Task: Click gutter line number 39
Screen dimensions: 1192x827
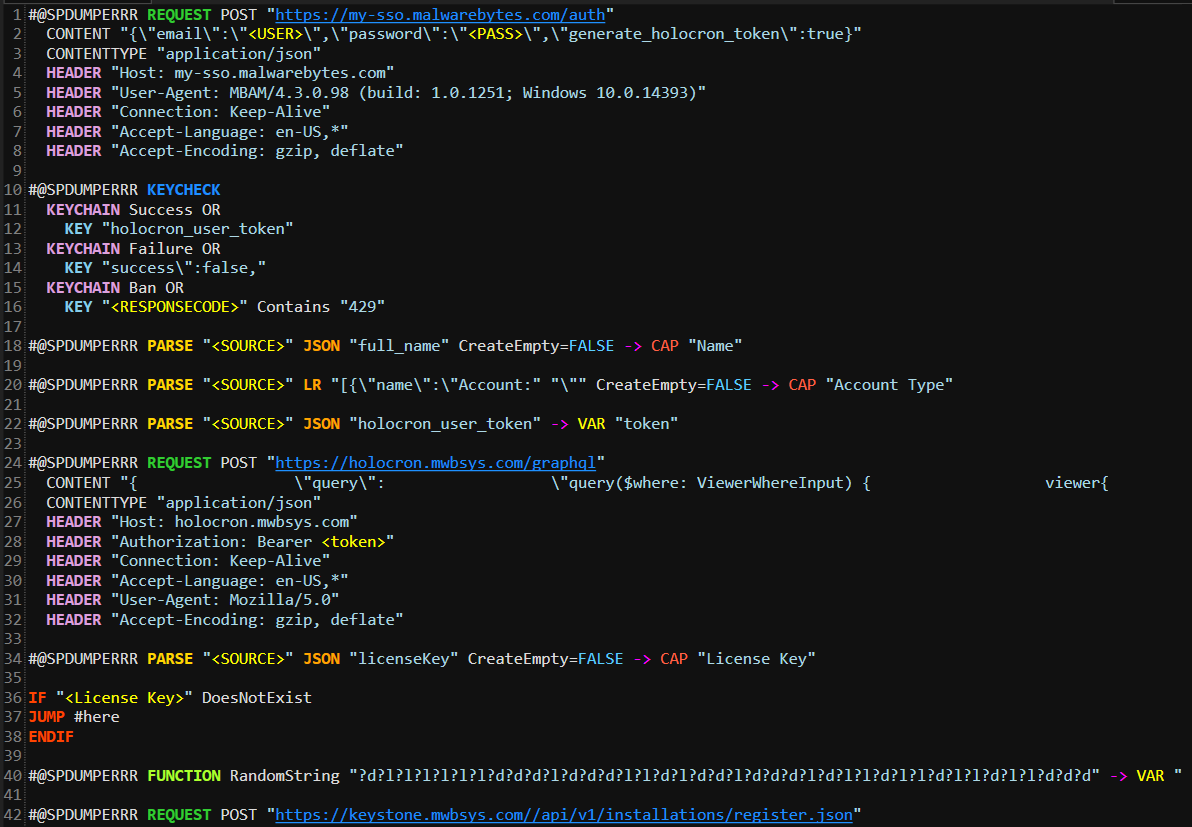Action: [13, 756]
